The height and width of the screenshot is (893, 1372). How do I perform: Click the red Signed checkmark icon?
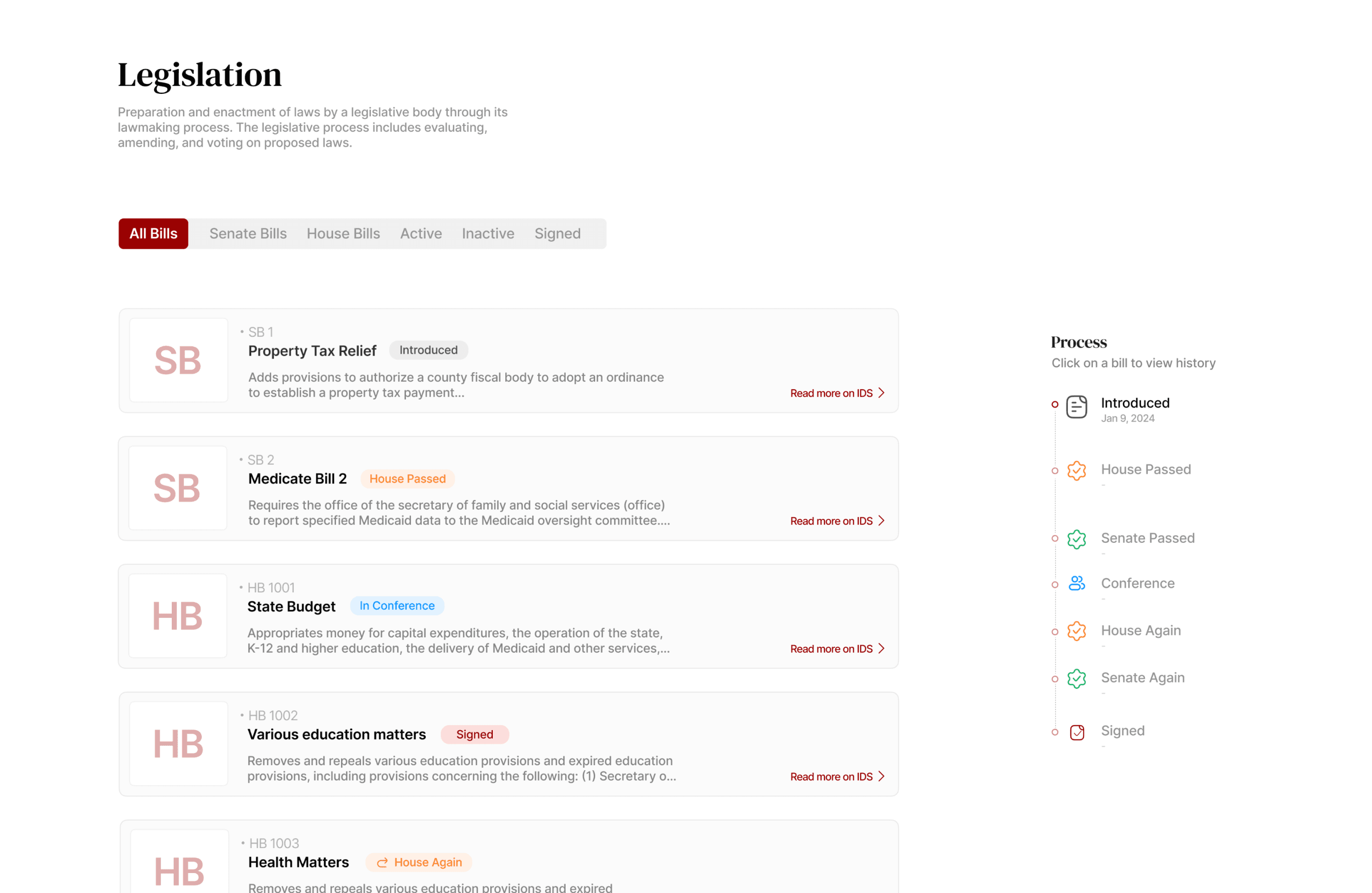click(x=1076, y=732)
